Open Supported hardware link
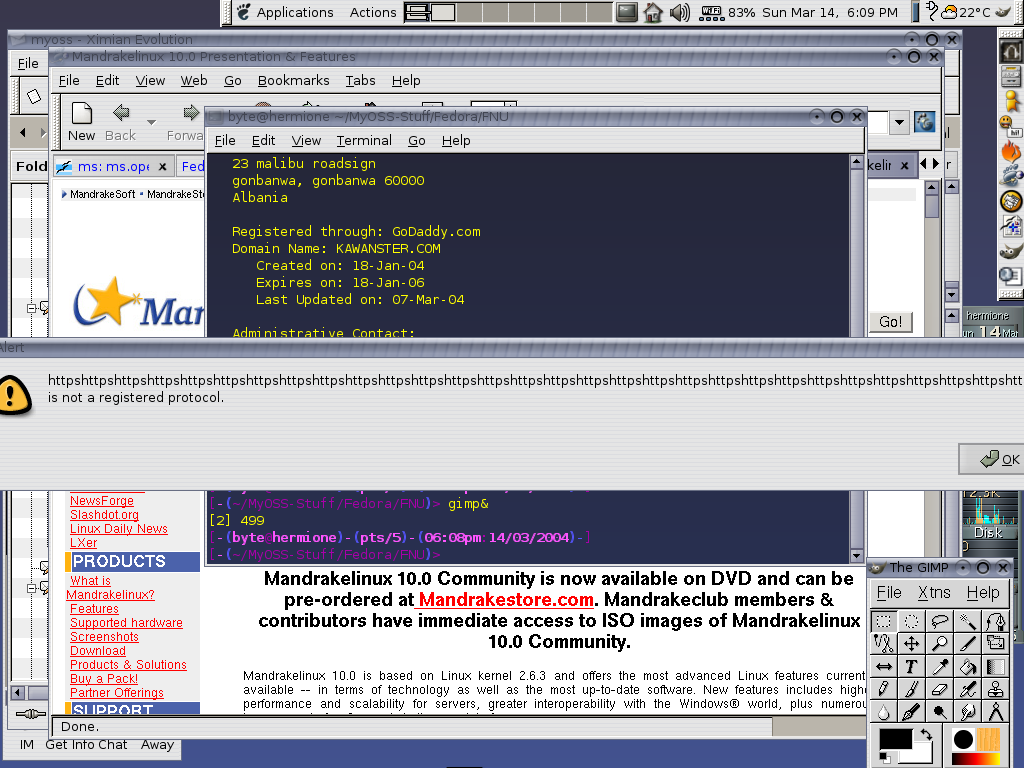Image resolution: width=1024 pixels, height=768 pixels. click(x=126, y=622)
